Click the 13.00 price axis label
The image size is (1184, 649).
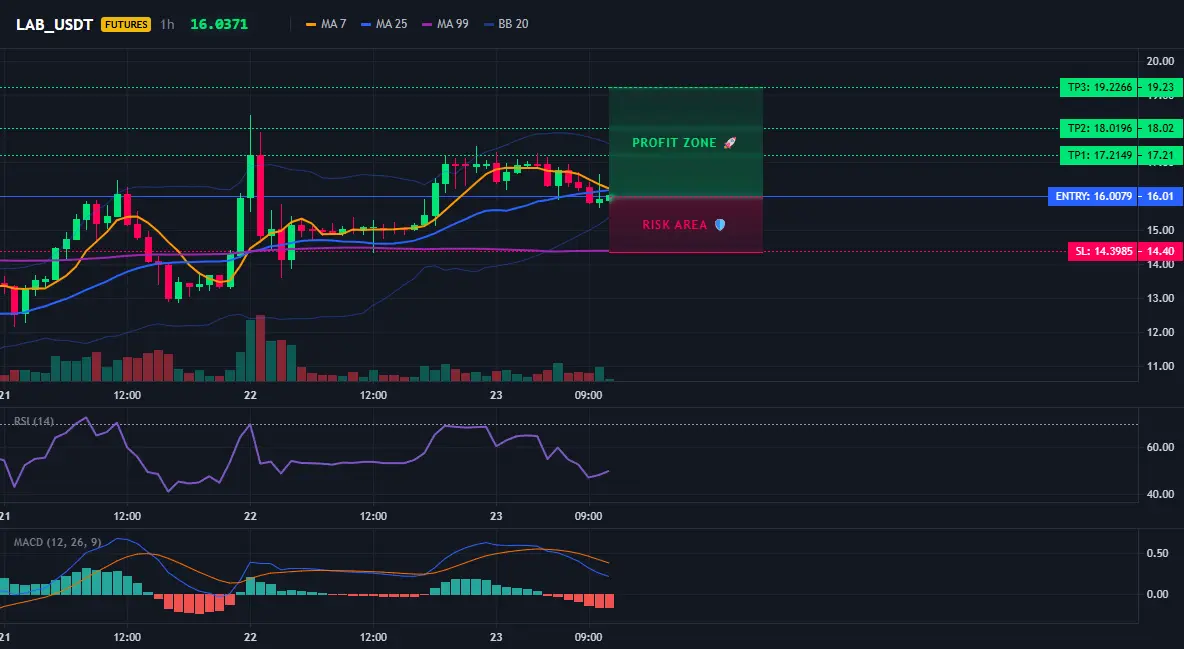1160,298
